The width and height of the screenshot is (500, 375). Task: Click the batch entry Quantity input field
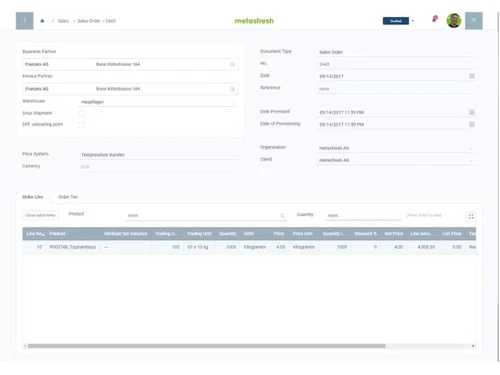(x=363, y=216)
